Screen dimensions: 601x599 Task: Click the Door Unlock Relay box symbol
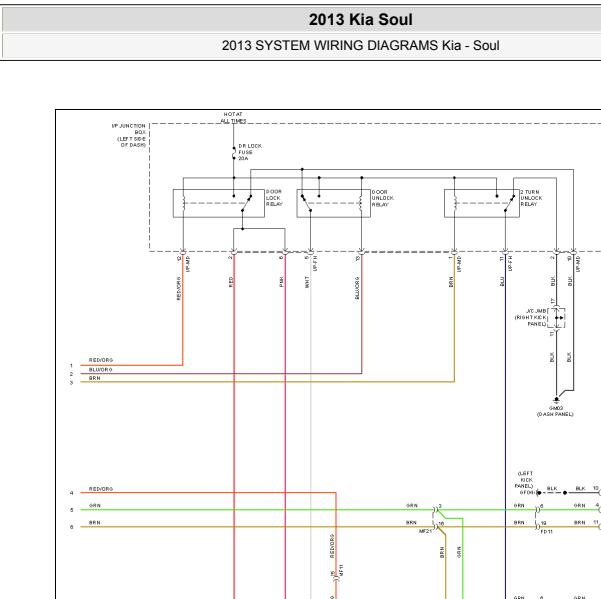(x=333, y=203)
